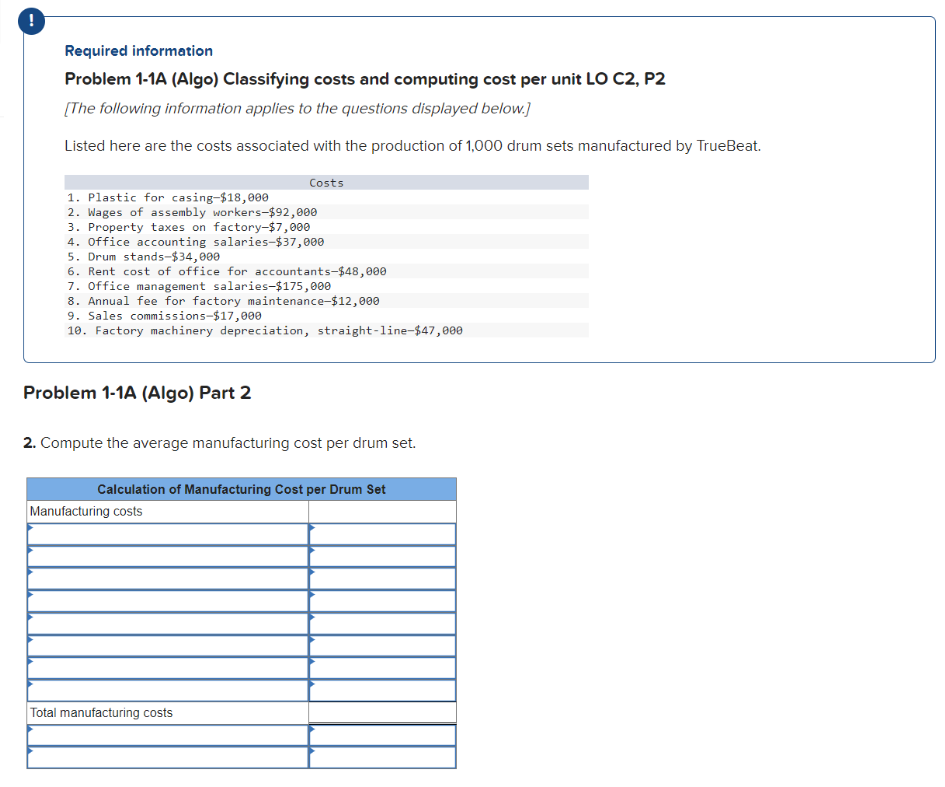945x787 pixels.
Task: Select the amount cell beside Manufacturing costs
Action: [382, 510]
